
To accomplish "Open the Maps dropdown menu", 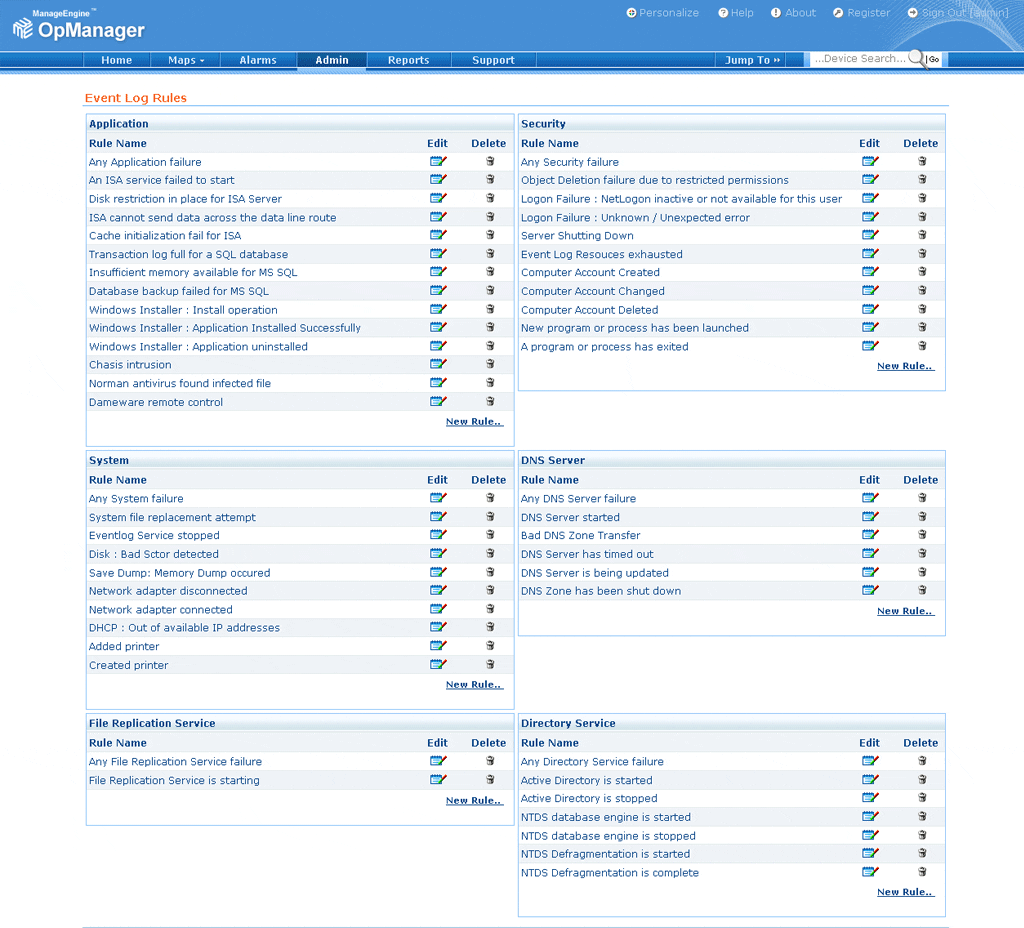I will pos(186,60).
